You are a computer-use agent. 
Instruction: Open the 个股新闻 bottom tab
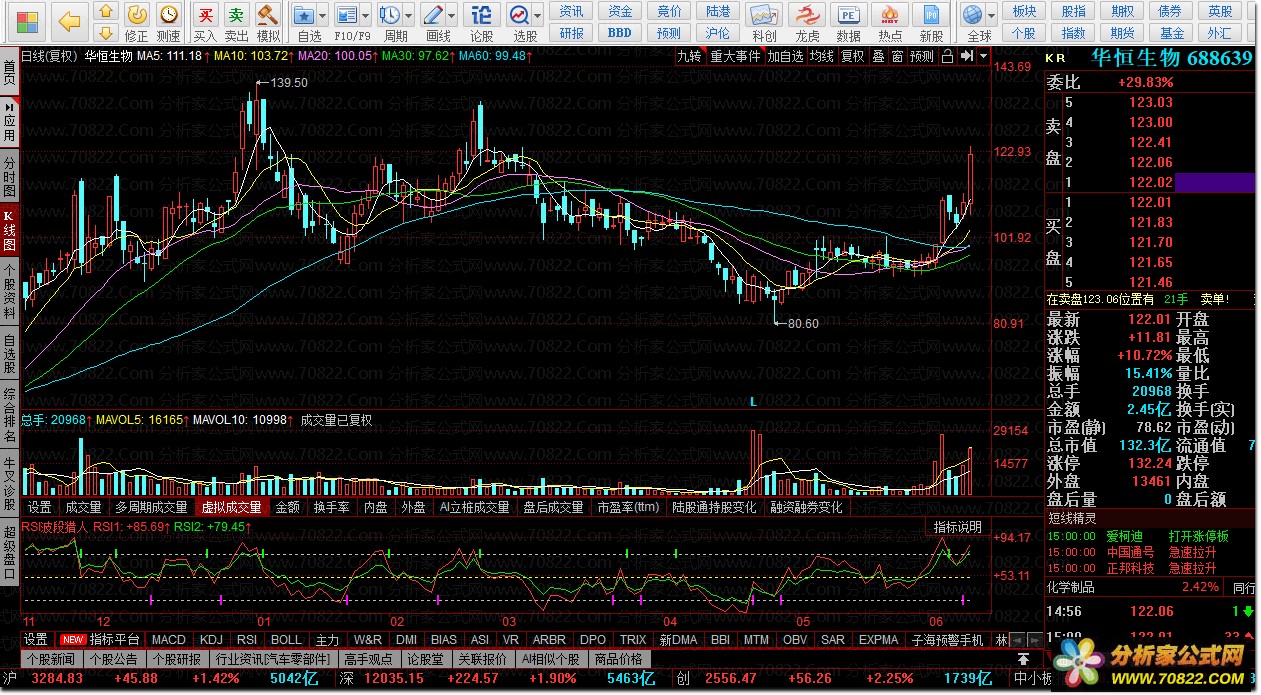click(51, 659)
